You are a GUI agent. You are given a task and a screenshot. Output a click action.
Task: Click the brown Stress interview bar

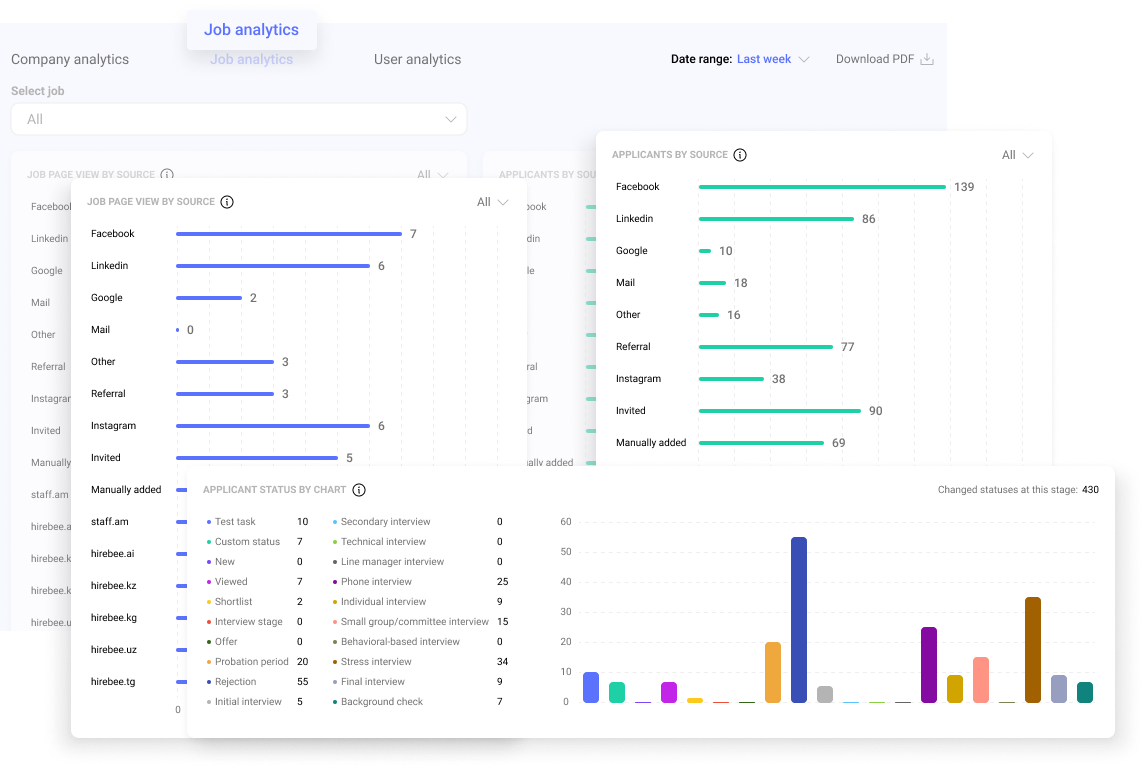tap(1032, 650)
